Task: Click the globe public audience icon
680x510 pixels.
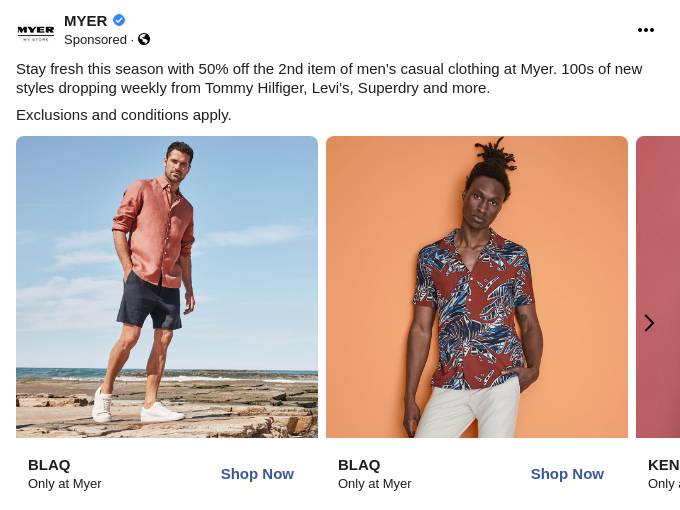Action: (144, 39)
